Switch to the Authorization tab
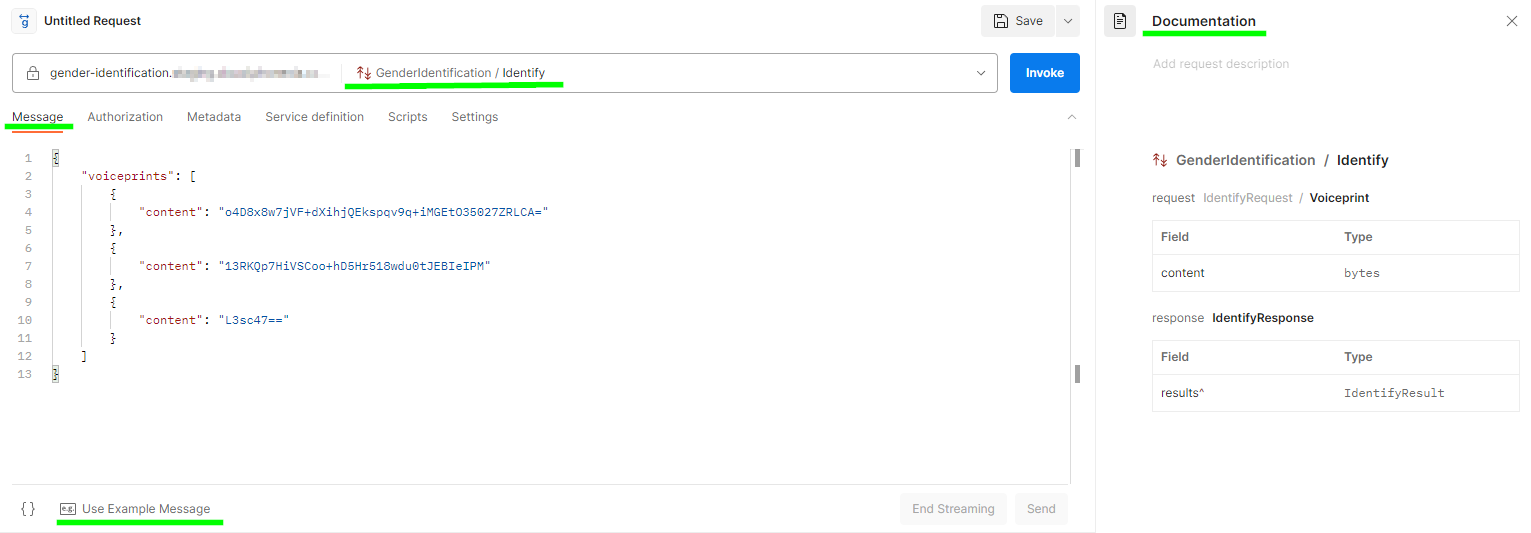 click(125, 117)
